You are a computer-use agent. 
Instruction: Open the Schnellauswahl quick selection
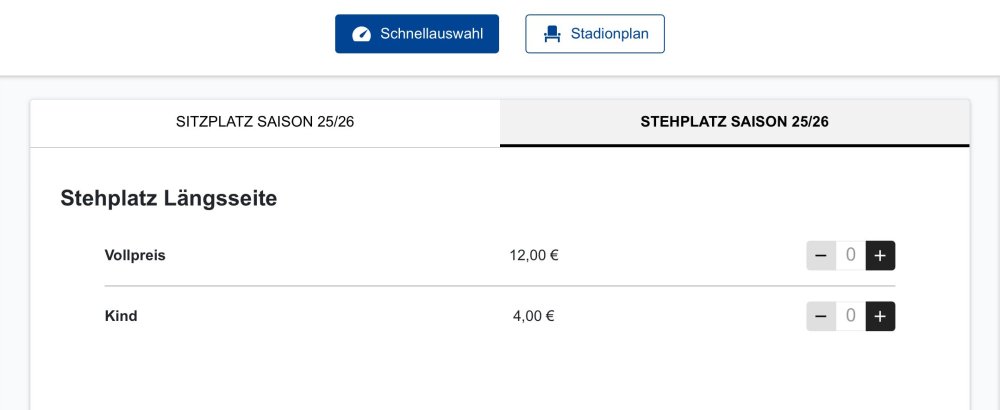coord(416,34)
